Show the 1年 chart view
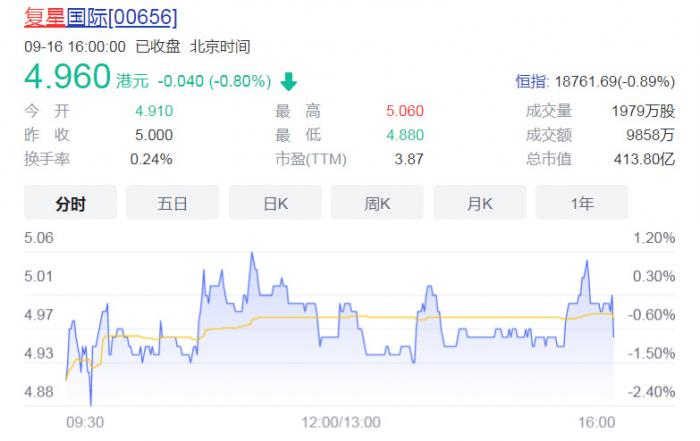Image resolution: width=700 pixels, height=441 pixels. pos(582,204)
